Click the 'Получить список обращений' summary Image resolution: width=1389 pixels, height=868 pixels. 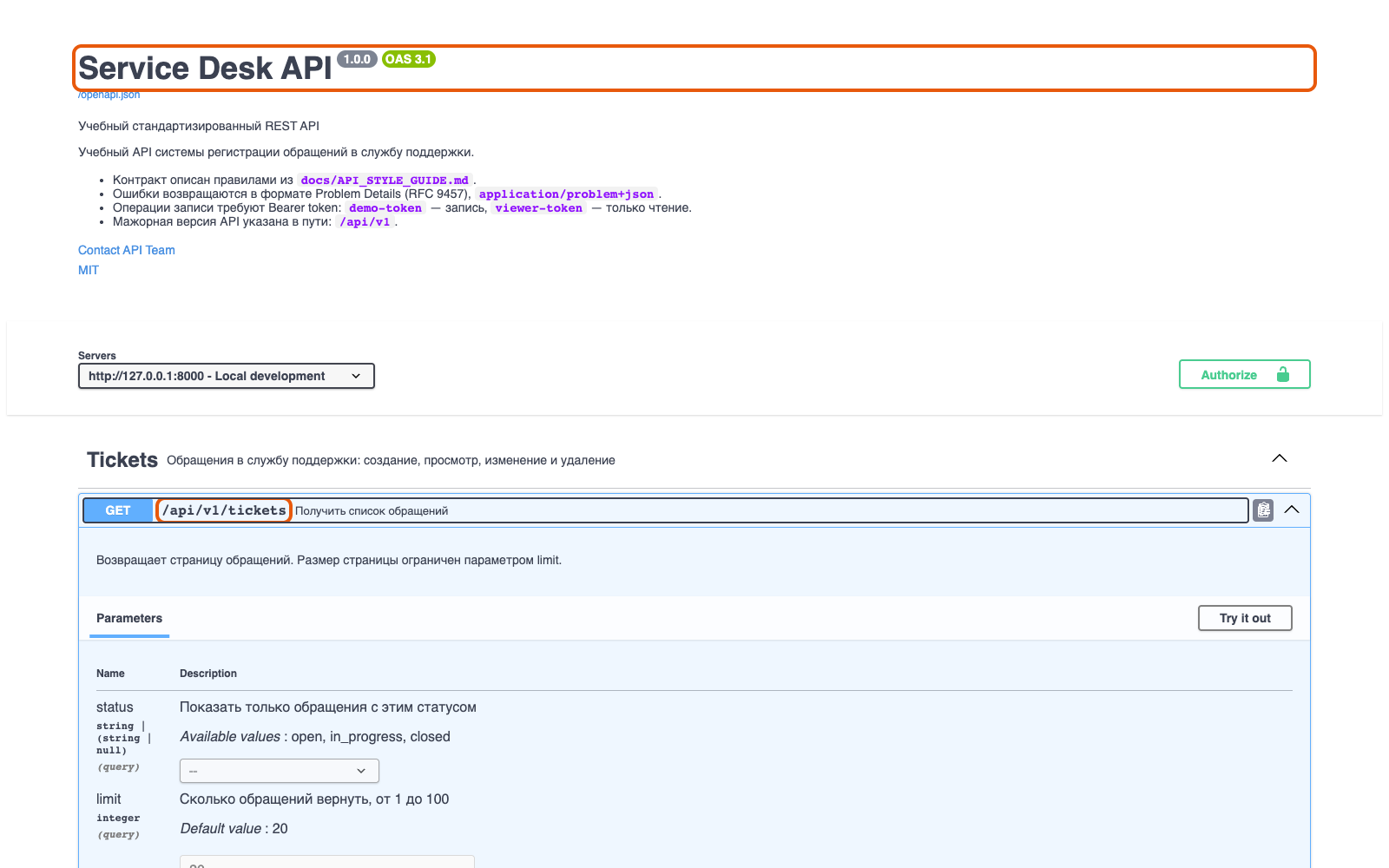(x=372, y=511)
